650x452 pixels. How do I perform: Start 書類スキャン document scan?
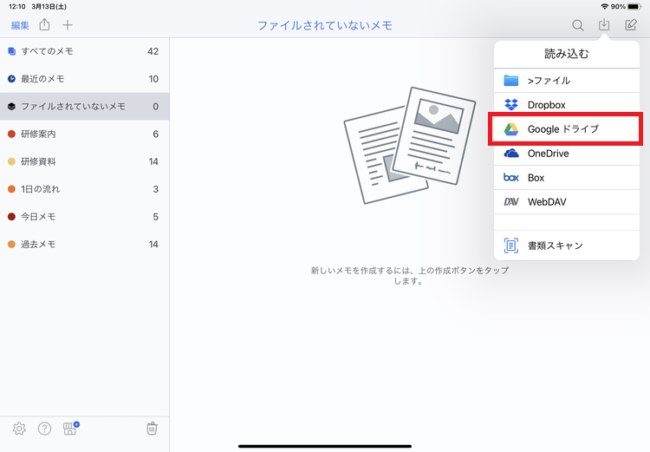pyautogui.click(x=565, y=245)
